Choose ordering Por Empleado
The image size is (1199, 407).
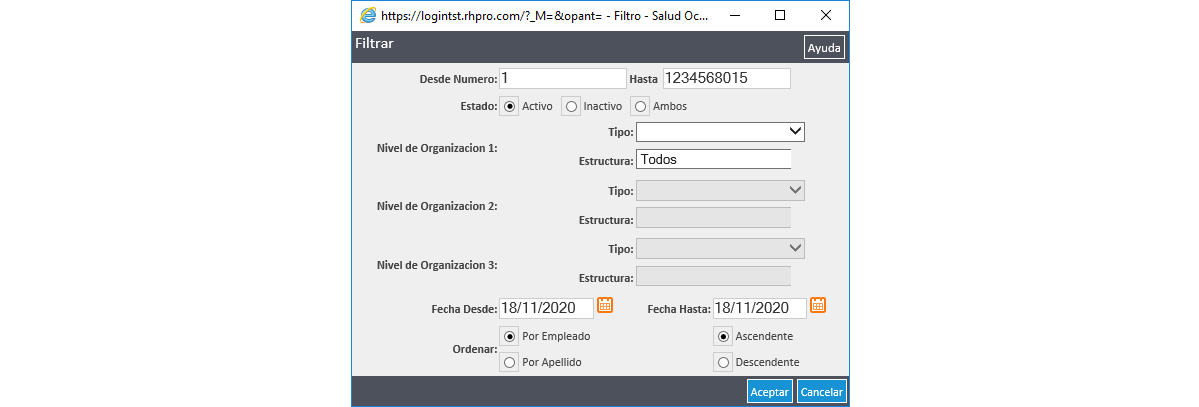[509, 336]
